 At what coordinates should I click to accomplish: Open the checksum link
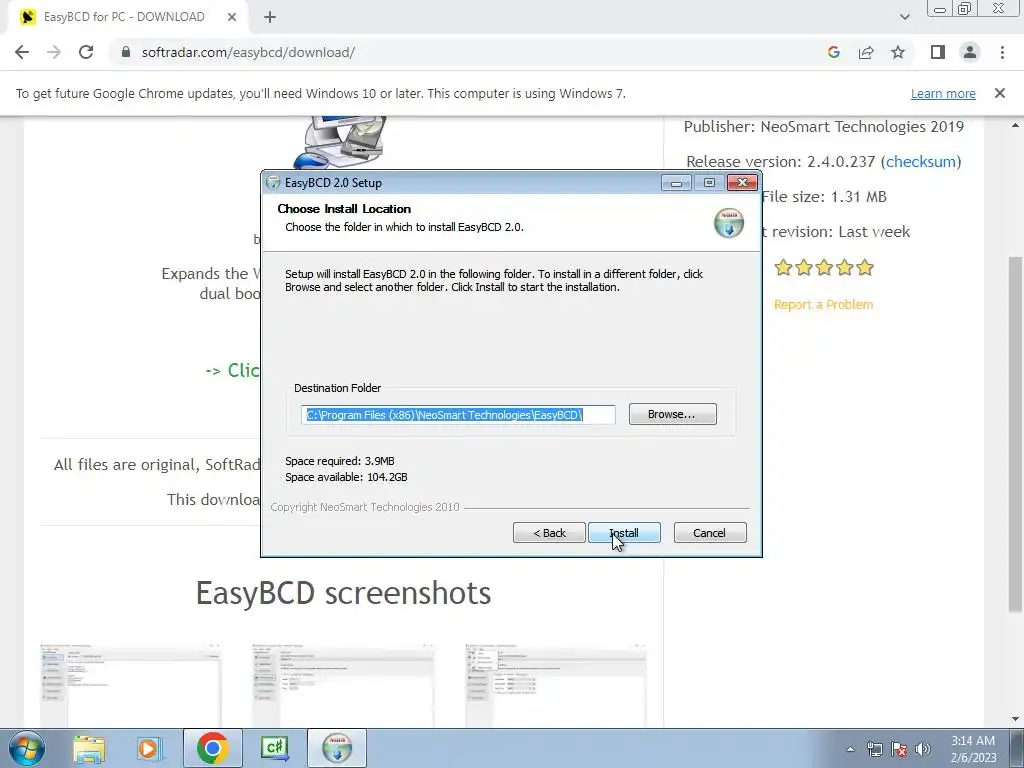coord(921,161)
